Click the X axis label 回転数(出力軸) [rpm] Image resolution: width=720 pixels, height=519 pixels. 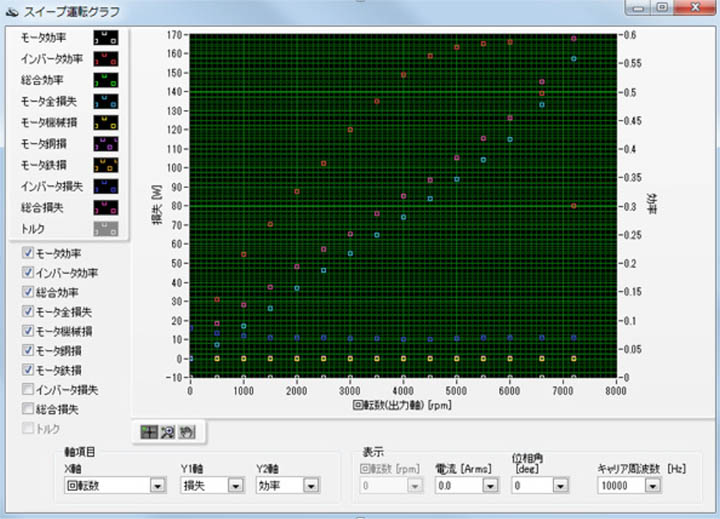tap(402, 405)
